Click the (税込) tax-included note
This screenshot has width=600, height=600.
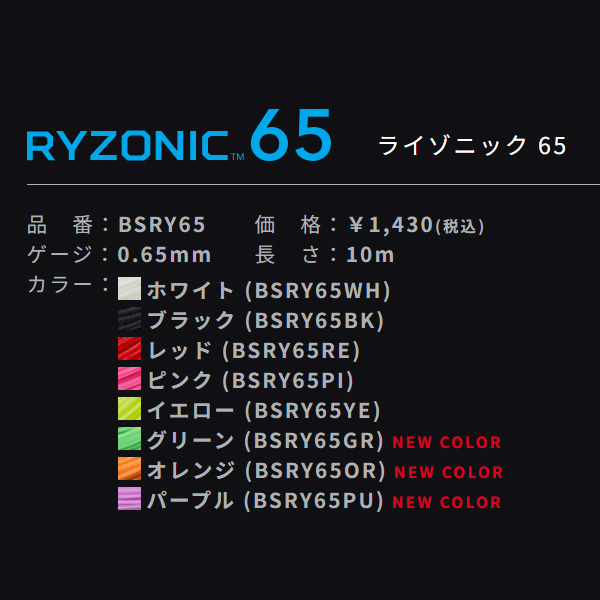coord(460,227)
